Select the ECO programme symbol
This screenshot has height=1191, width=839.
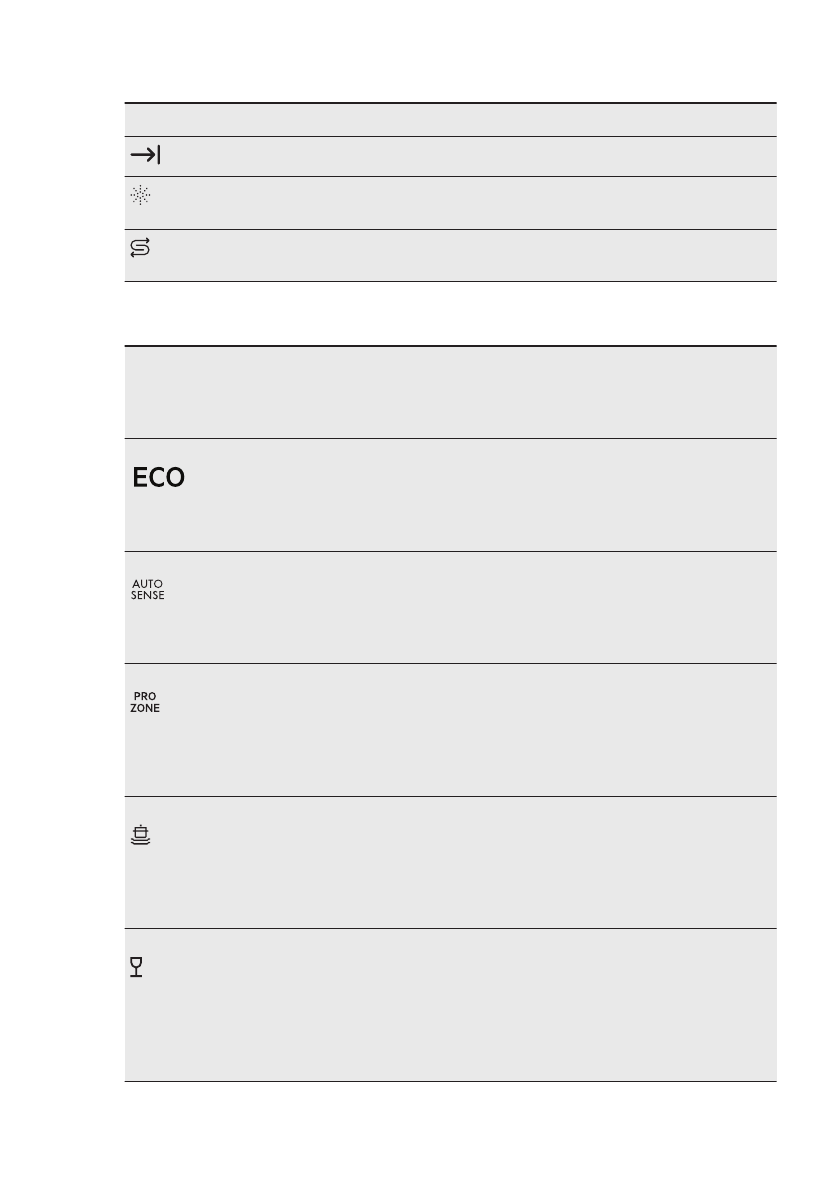click(x=159, y=478)
